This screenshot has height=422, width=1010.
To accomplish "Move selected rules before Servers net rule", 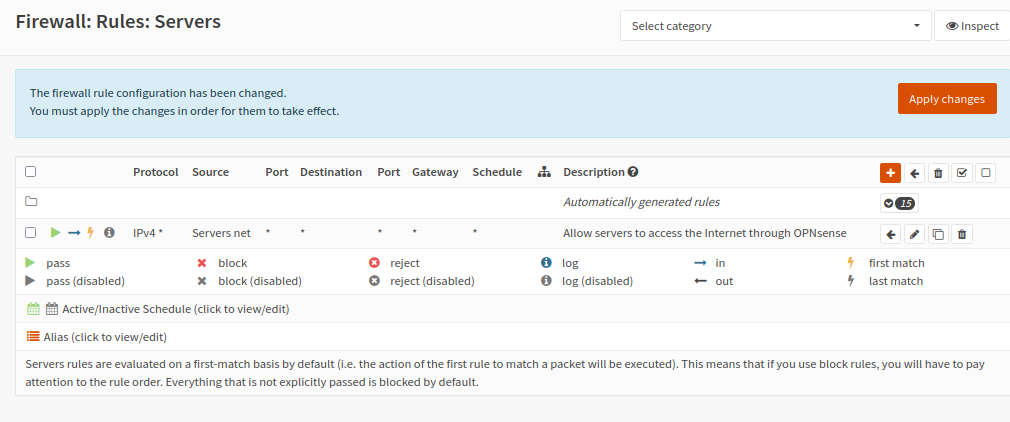I will 890,234.
